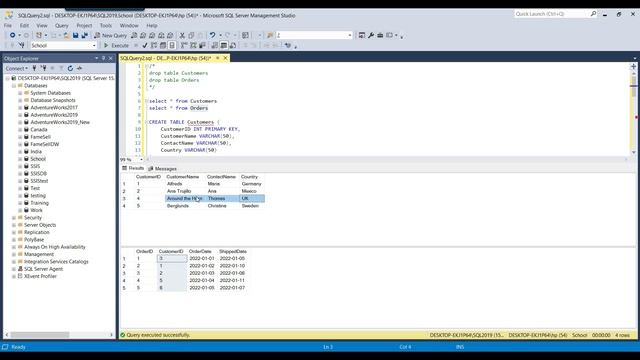Open the Edit menu
640x360 pixels.
click(24, 25)
